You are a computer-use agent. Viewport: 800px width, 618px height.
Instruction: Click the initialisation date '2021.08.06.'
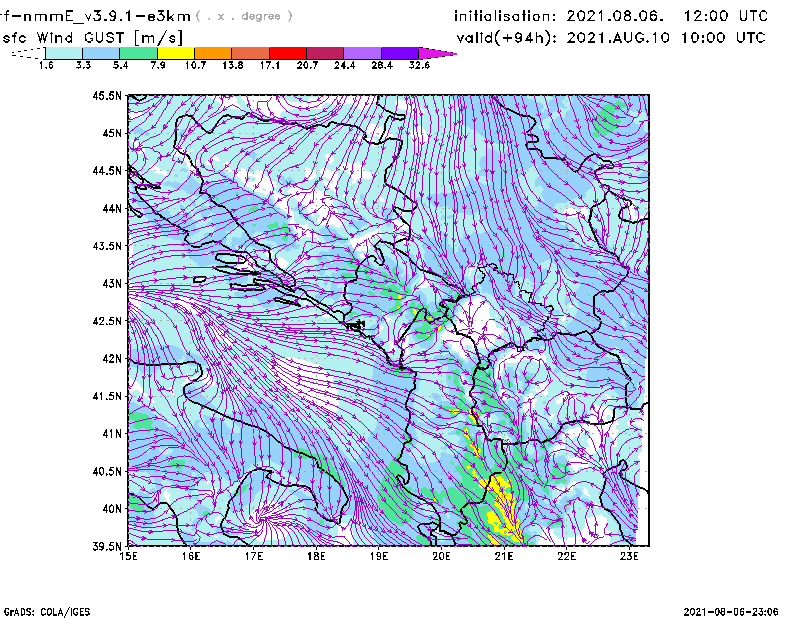point(615,16)
